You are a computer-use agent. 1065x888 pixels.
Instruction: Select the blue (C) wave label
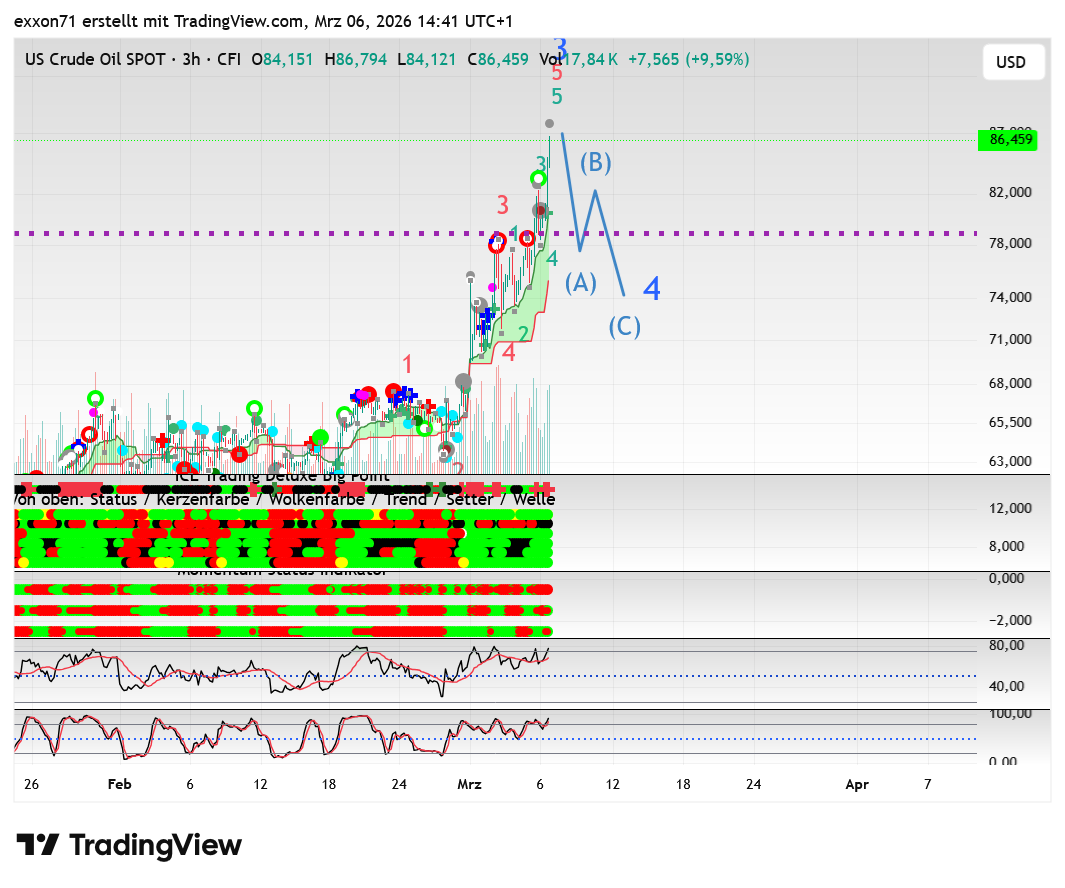coord(625,327)
